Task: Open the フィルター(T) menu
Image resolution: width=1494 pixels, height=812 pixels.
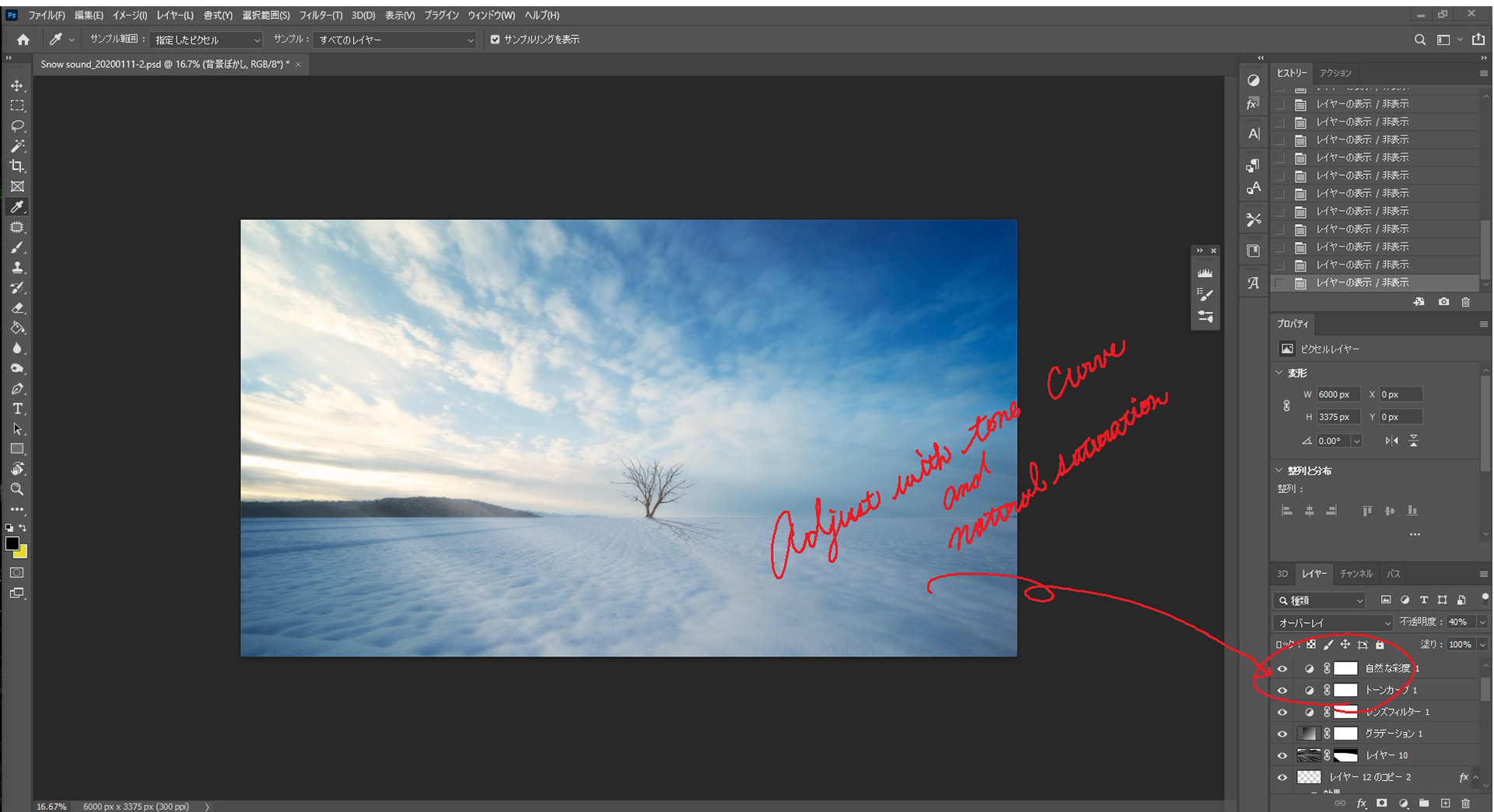Action: tap(321, 16)
